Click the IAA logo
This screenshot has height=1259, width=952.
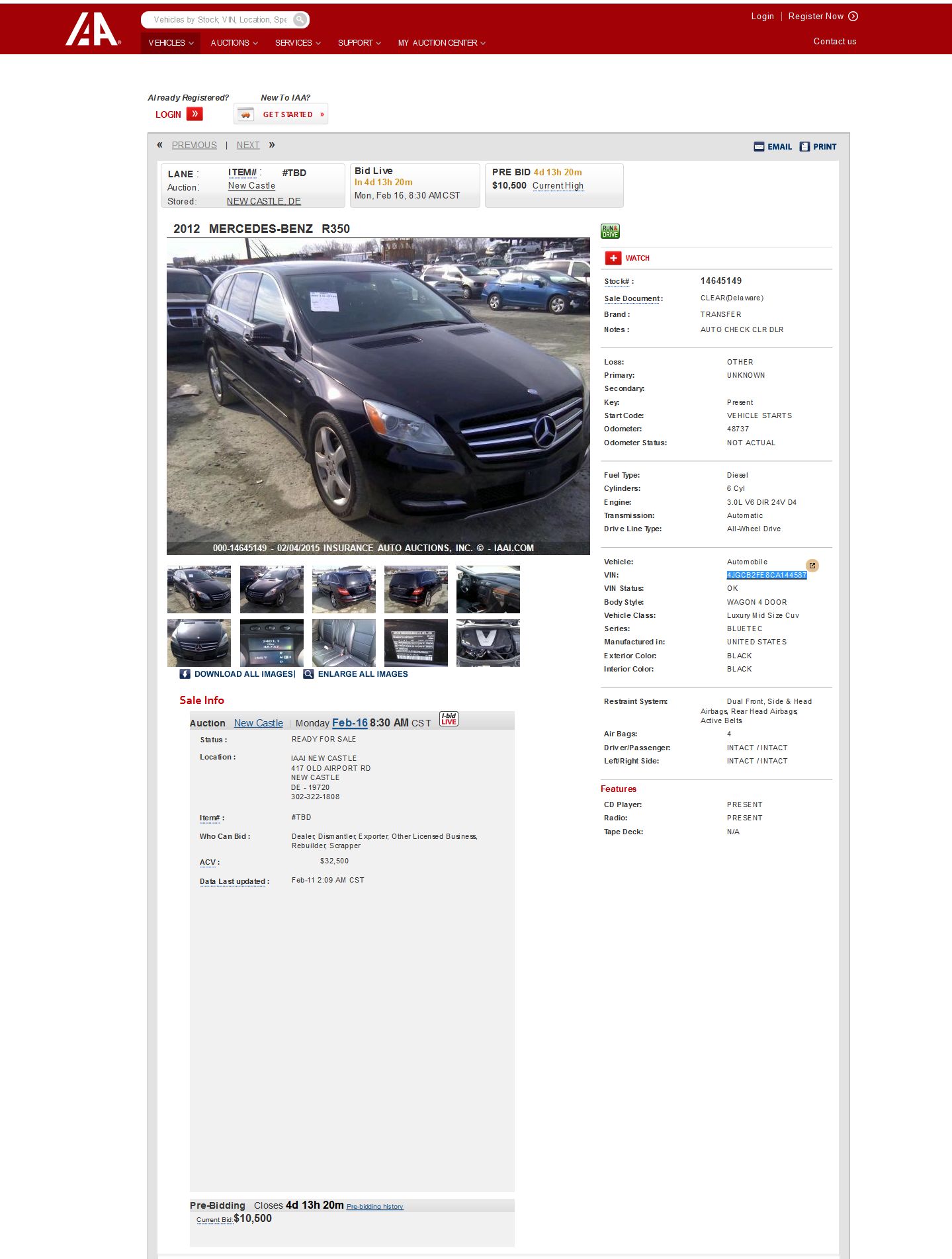click(93, 29)
